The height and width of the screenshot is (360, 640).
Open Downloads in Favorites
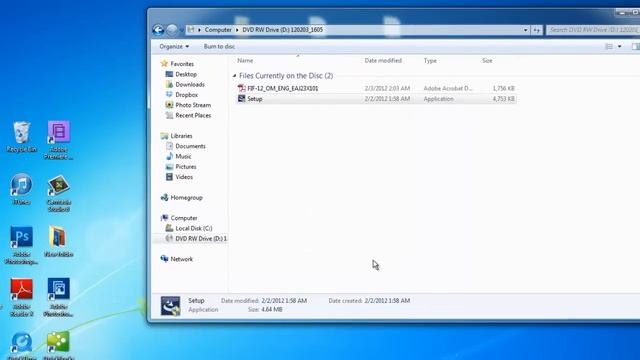[190, 84]
